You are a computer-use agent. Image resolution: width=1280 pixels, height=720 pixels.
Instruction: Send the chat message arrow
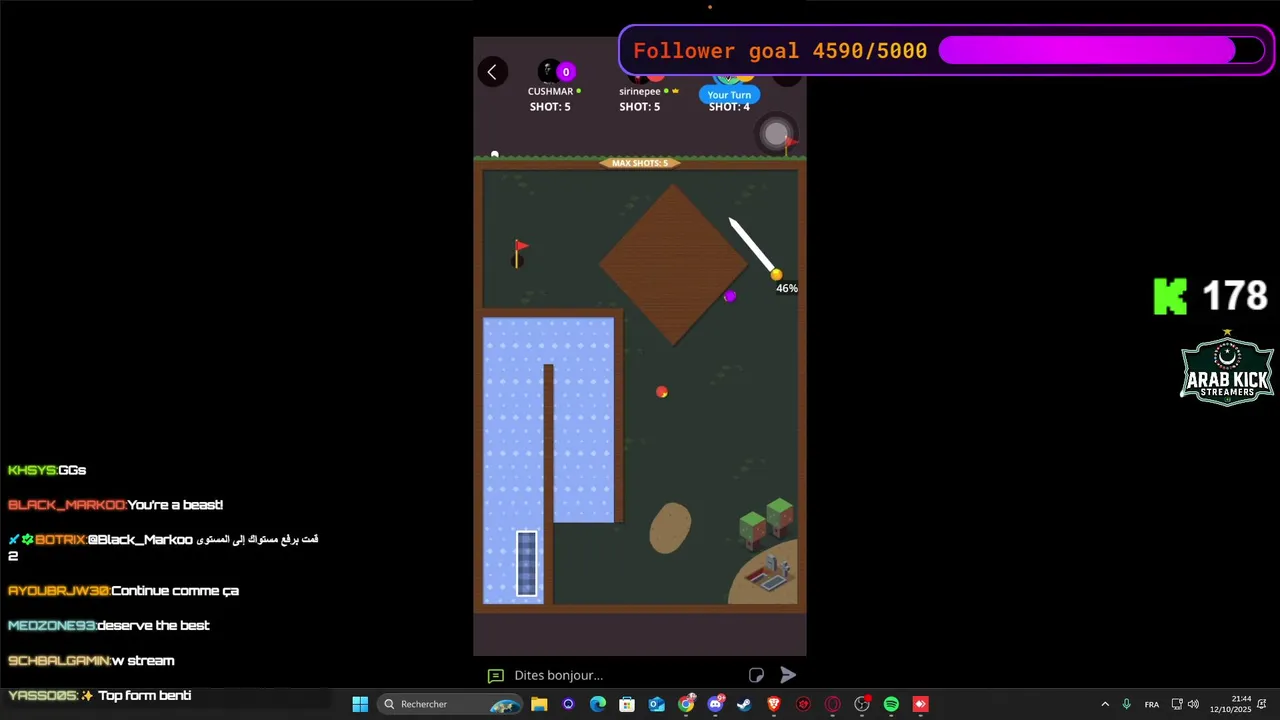coord(788,675)
